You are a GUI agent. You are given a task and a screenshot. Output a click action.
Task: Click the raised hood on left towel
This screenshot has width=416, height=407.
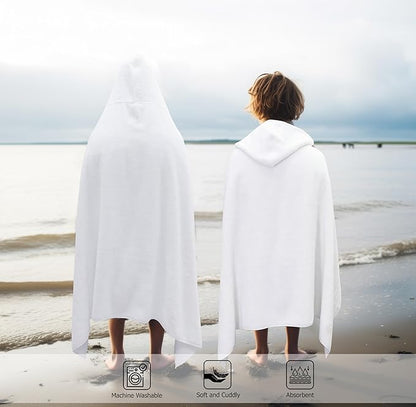[x=137, y=97]
